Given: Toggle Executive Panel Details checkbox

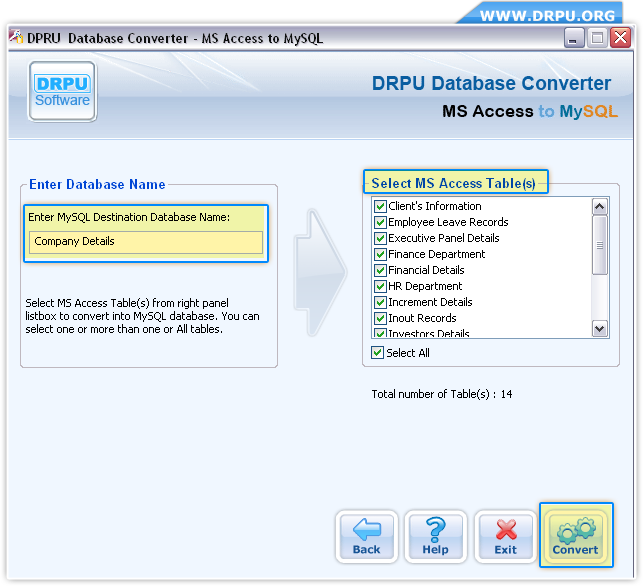Looking at the screenshot, I should point(380,238).
